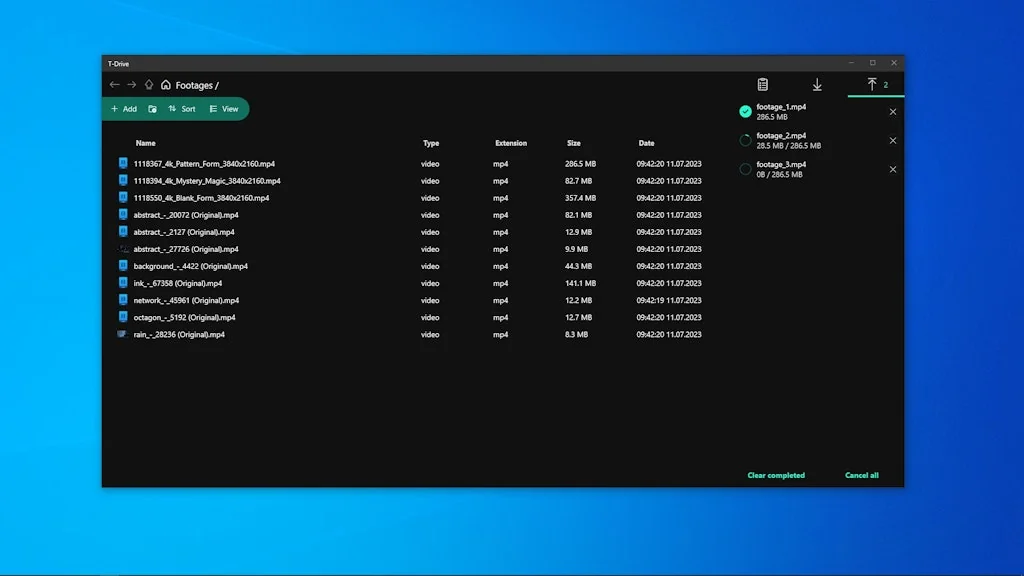
Task: Sort files by the Name column header
Action: point(145,142)
